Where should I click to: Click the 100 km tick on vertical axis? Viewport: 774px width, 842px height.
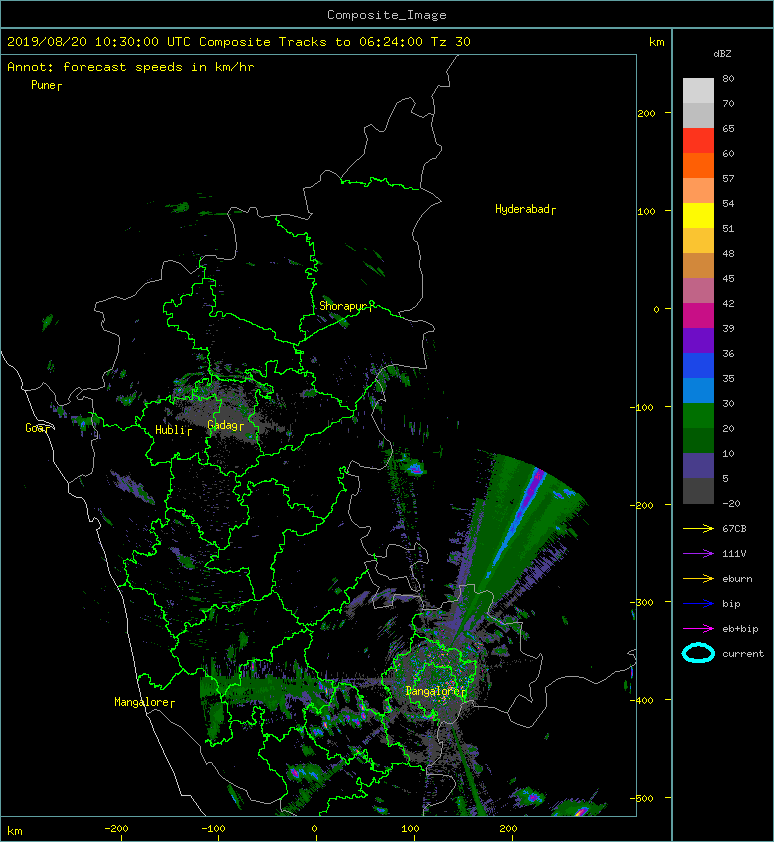(x=647, y=211)
